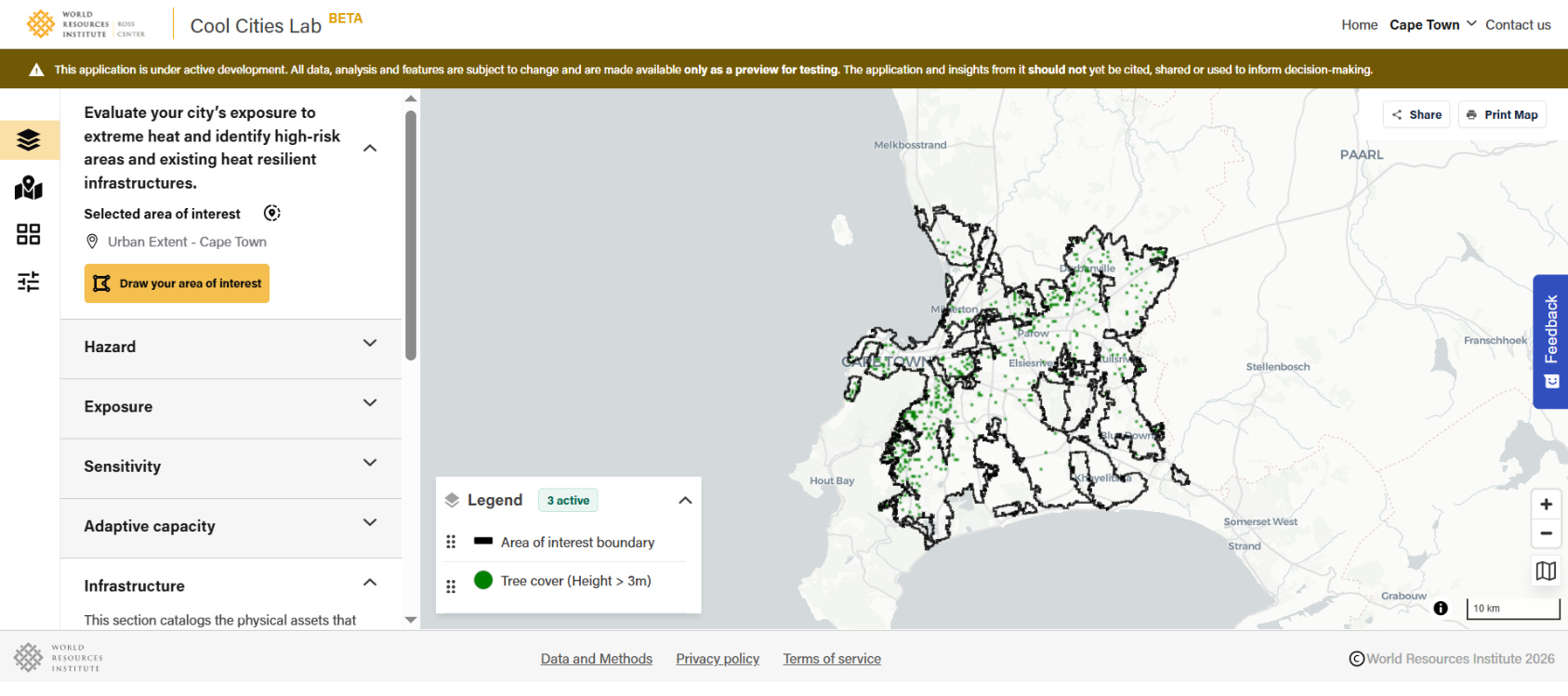1568x696 pixels.
Task: Click the locate area of interest icon
Action: (x=271, y=214)
